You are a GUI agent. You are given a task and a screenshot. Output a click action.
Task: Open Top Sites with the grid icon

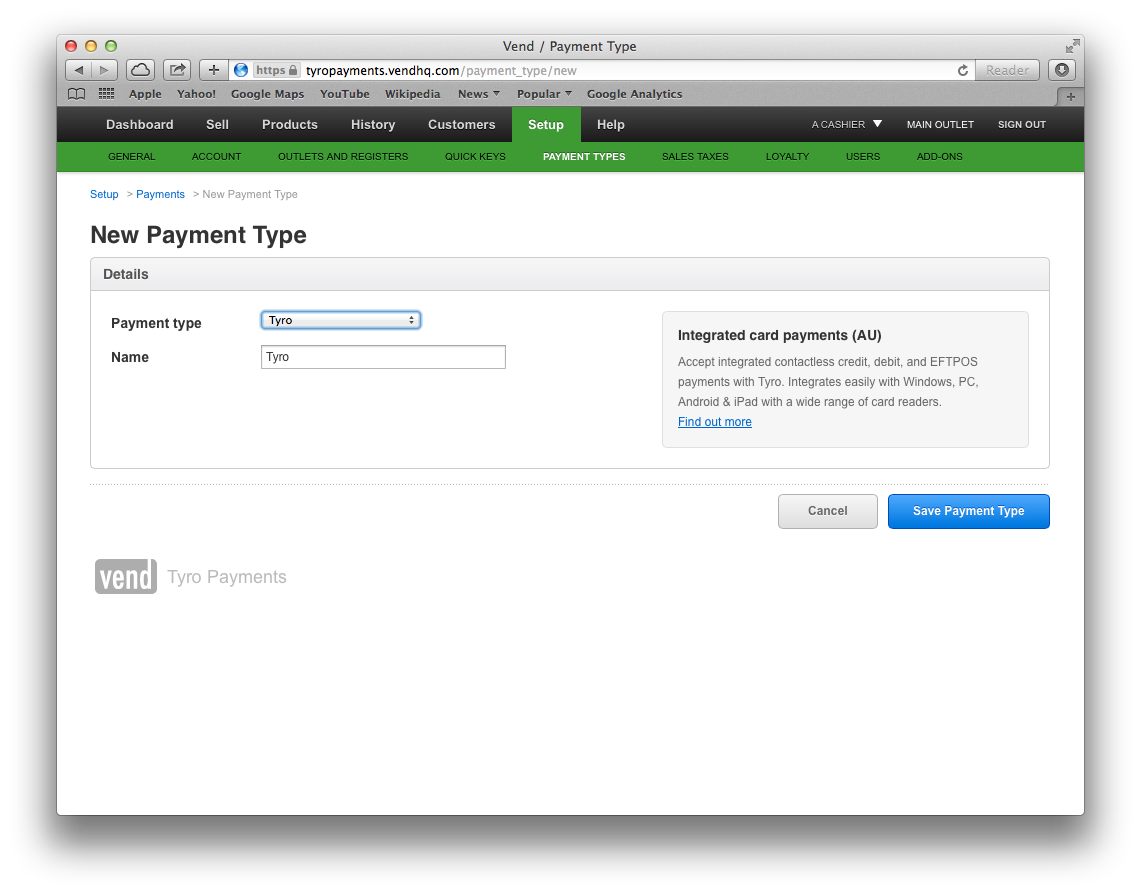106,93
